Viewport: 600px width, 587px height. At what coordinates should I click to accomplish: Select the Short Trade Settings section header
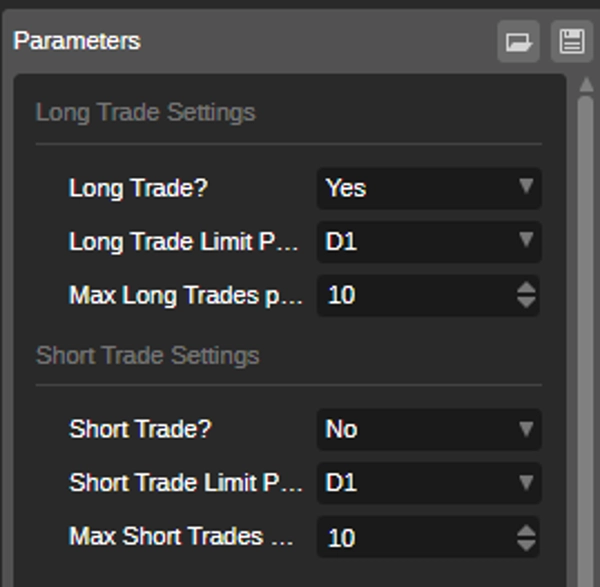coord(148,355)
